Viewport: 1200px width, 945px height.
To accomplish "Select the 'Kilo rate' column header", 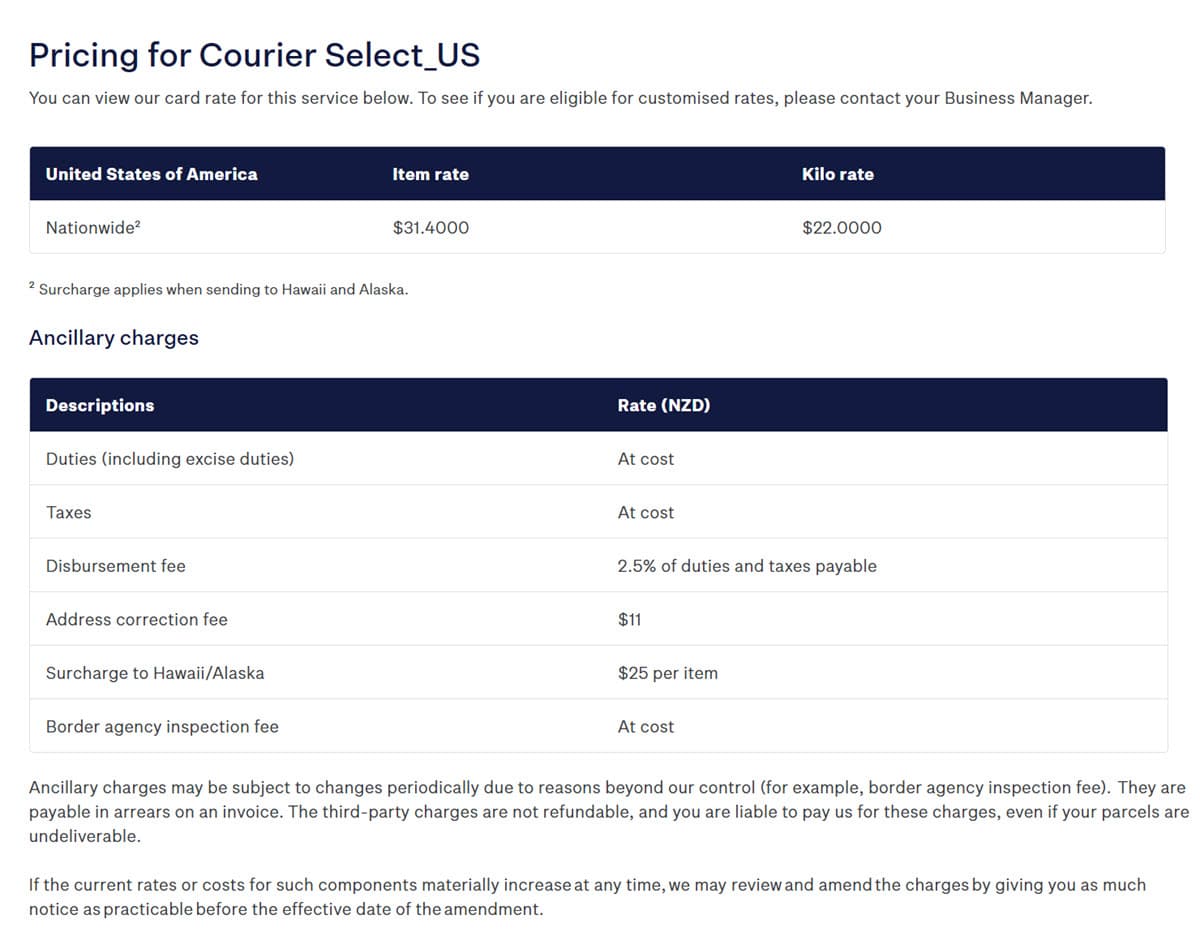I will click(x=837, y=174).
